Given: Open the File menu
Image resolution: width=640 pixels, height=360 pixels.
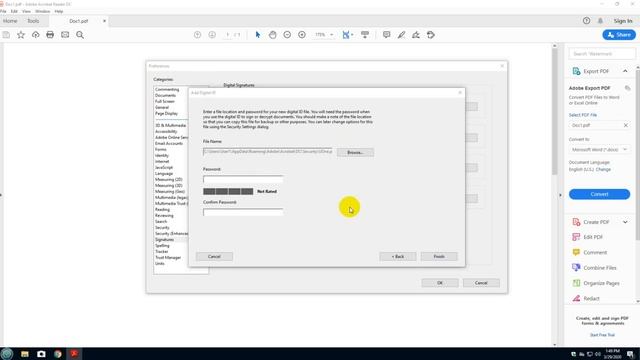Looking at the screenshot, I should [3, 11].
